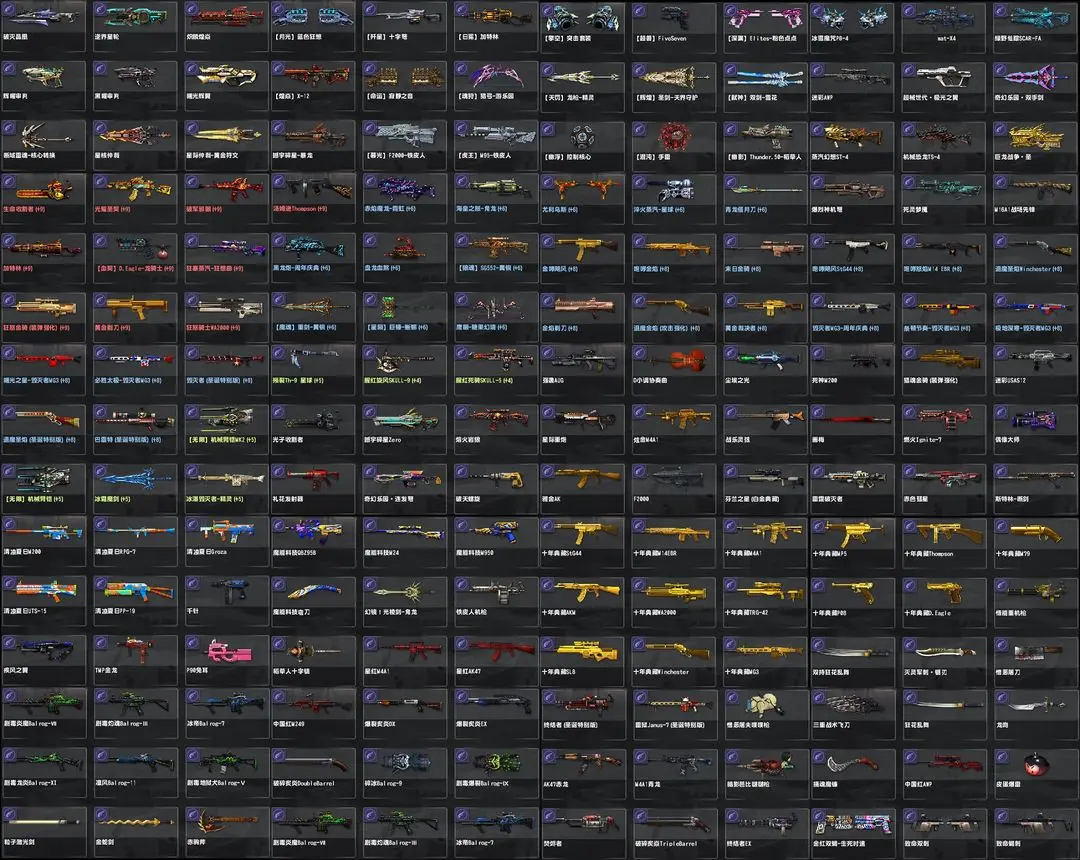This screenshot has width=1080, height=860.
Task: Click the 【深渊】Elites pink dual pistols thumbnail
Action: pyautogui.click(x=766, y=19)
